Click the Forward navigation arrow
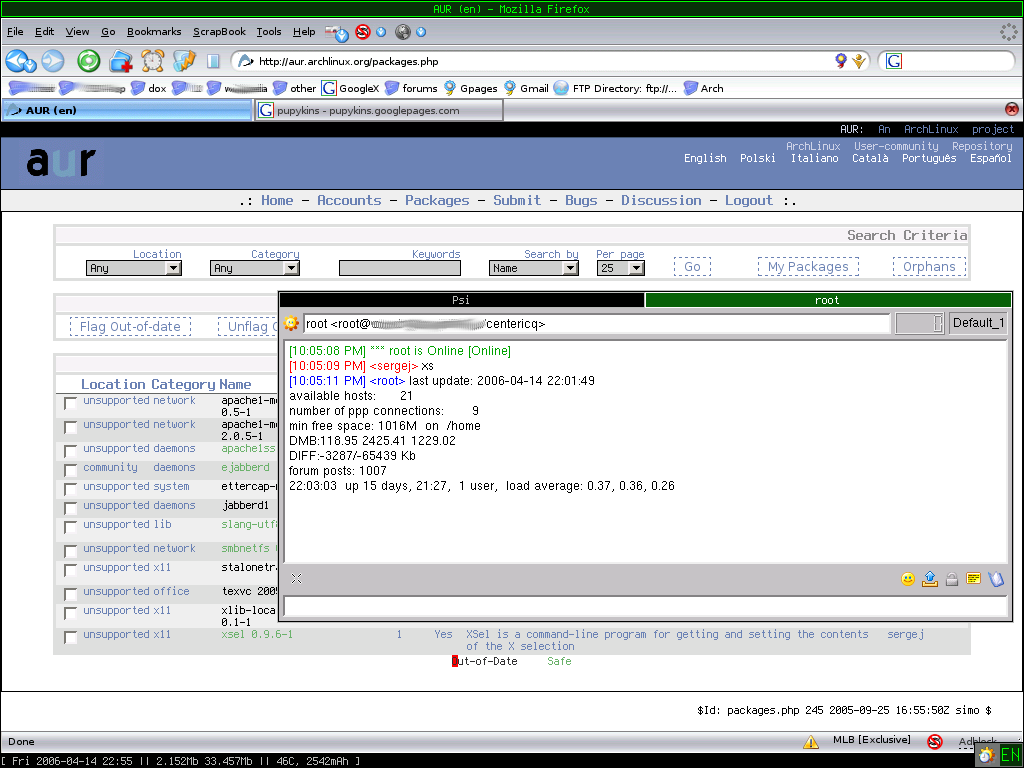This screenshot has height=768, width=1024. click(x=53, y=61)
